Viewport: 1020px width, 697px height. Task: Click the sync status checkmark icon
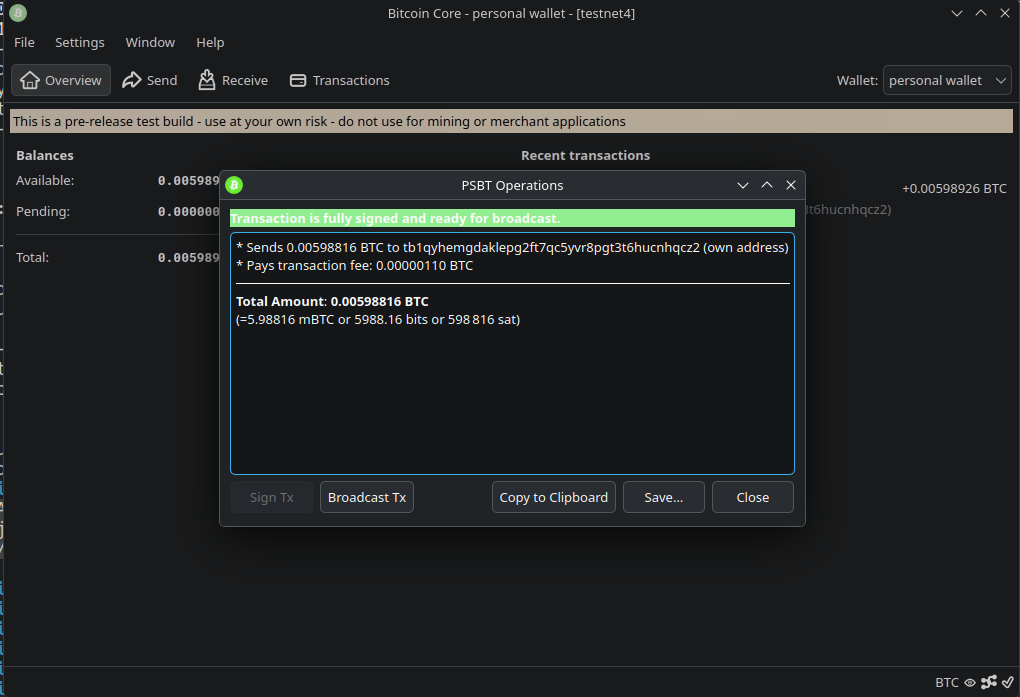[1008, 682]
